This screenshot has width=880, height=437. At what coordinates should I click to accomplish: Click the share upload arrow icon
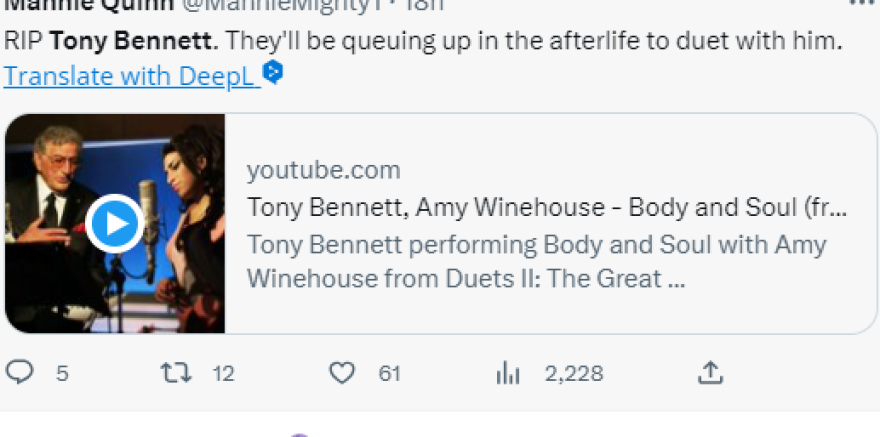click(x=709, y=373)
